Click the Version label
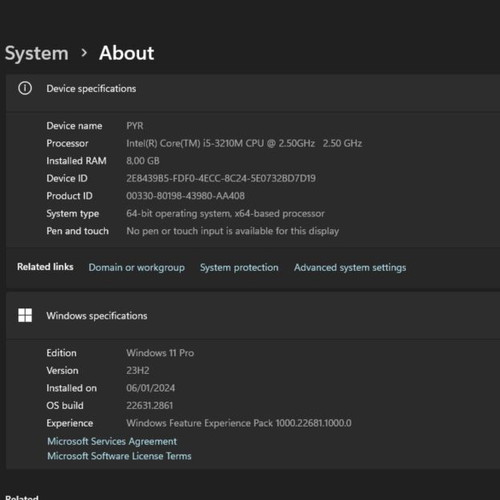Image resolution: width=500 pixels, height=500 pixels. coord(62,371)
